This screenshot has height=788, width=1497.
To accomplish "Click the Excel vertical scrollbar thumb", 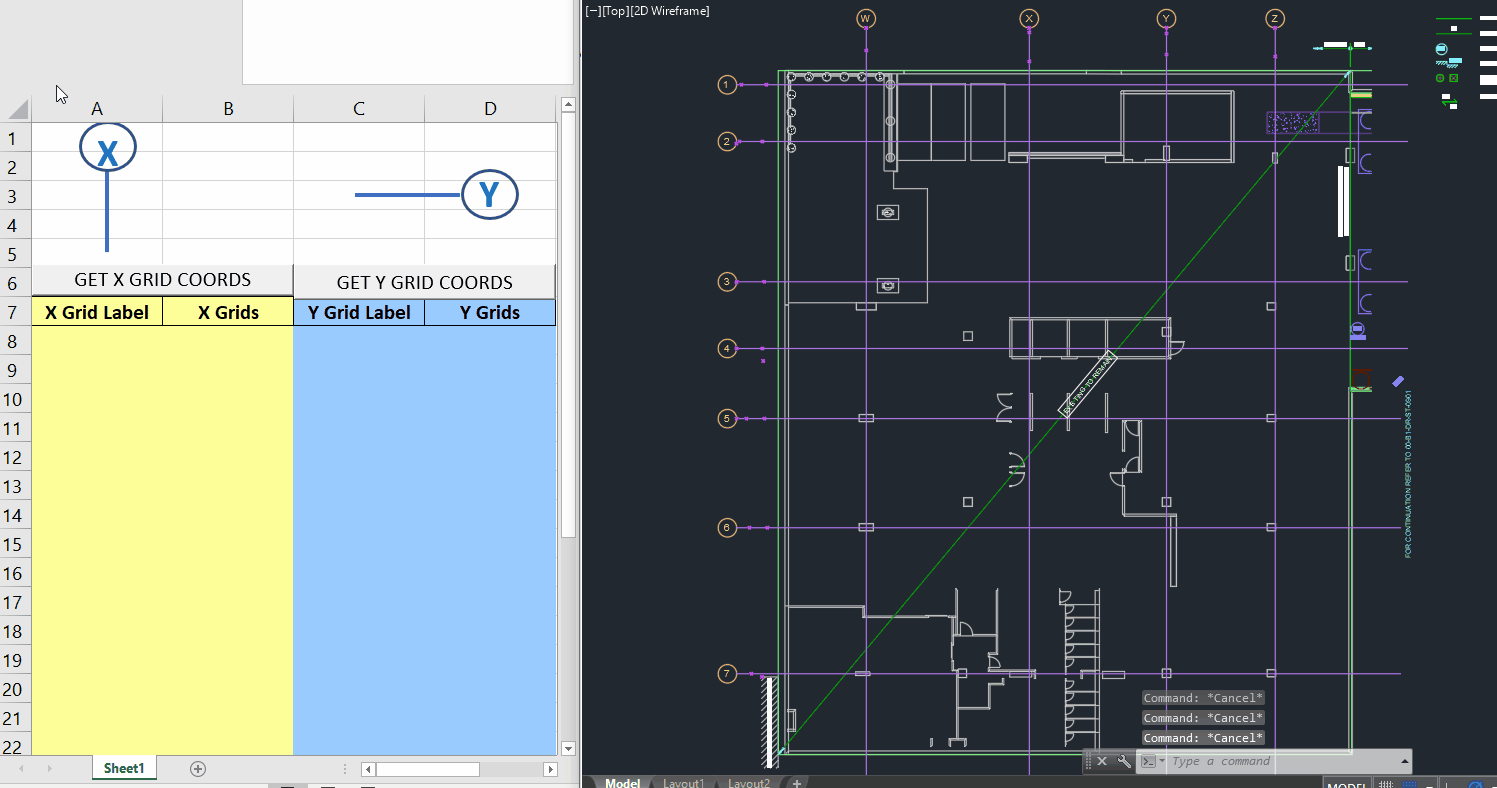I will 568,325.
